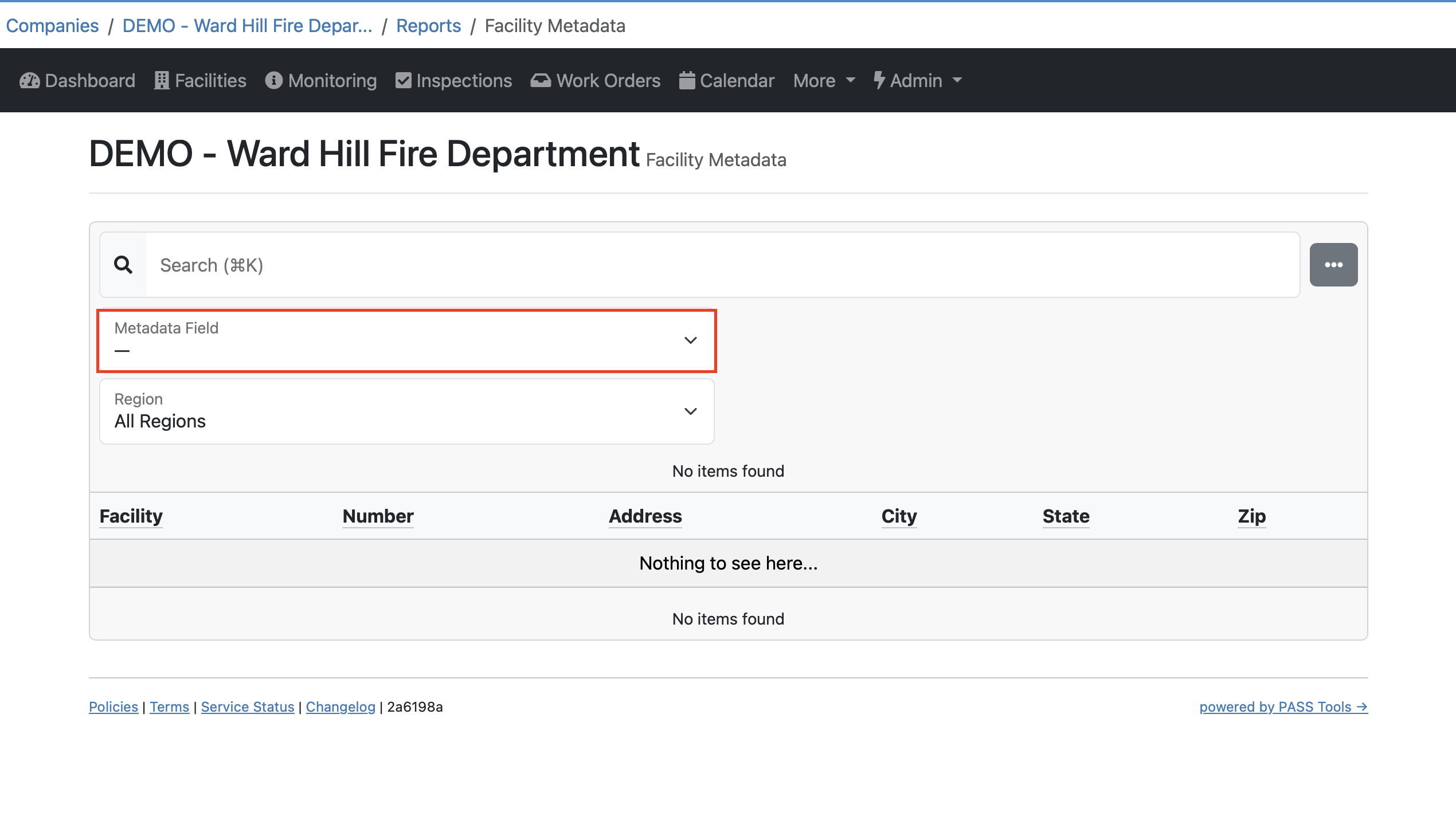Open the Service Status footer link
The image size is (1456, 824).
pos(247,707)
